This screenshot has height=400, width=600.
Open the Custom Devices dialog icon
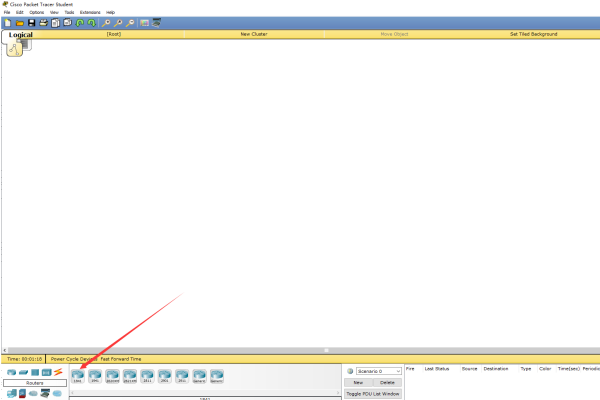click(156, 23)
